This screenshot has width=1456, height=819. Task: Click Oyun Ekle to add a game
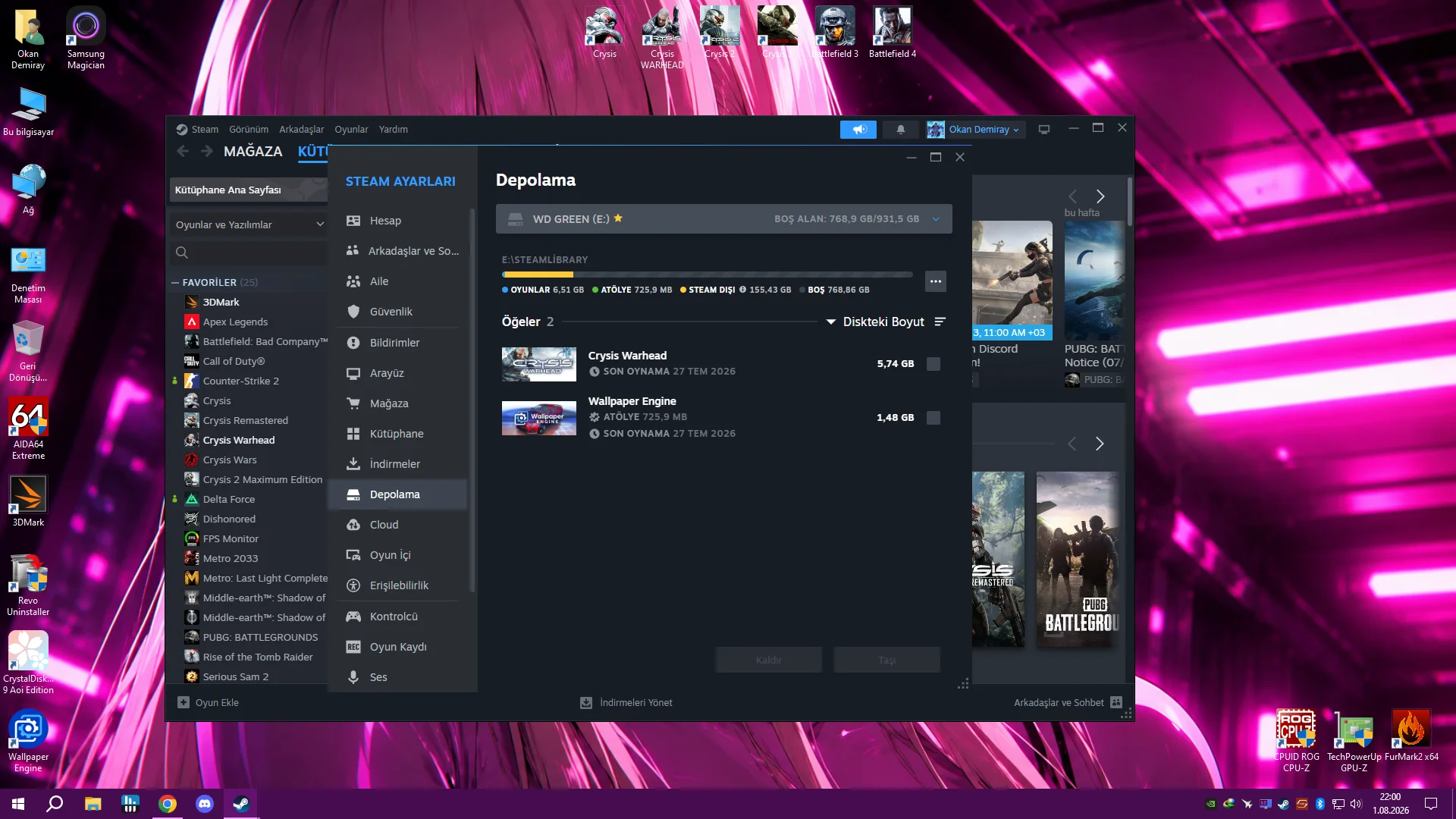coord(209,703)
